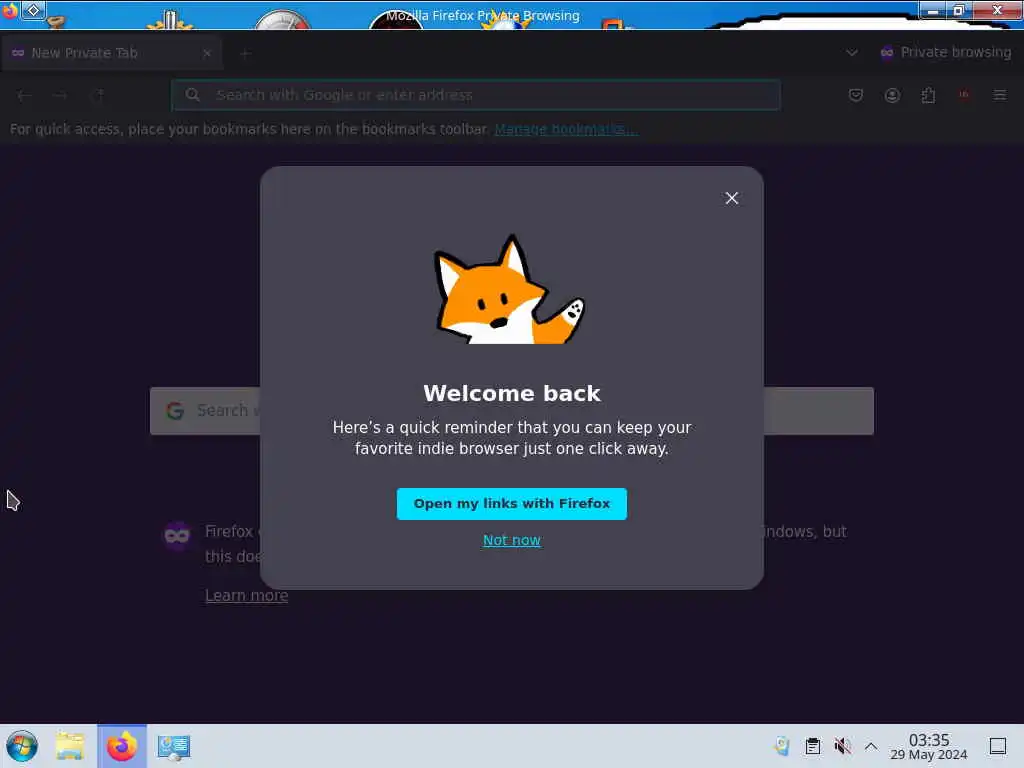Click the purple private mask icon
This screenshot has height=768, width=1024.
(x=177, y=536)
